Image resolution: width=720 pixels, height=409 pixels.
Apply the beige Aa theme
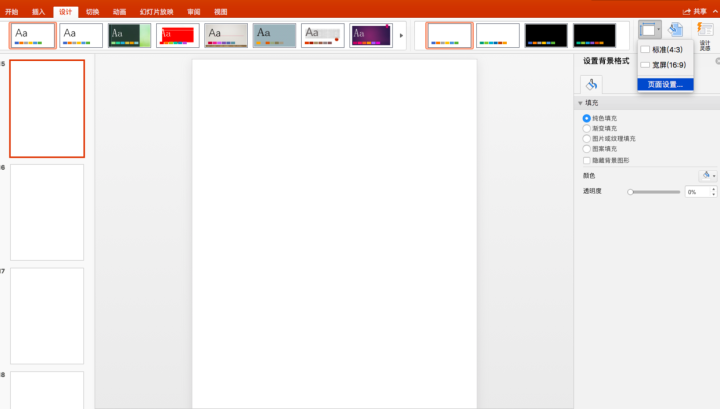tap(226, 35)
